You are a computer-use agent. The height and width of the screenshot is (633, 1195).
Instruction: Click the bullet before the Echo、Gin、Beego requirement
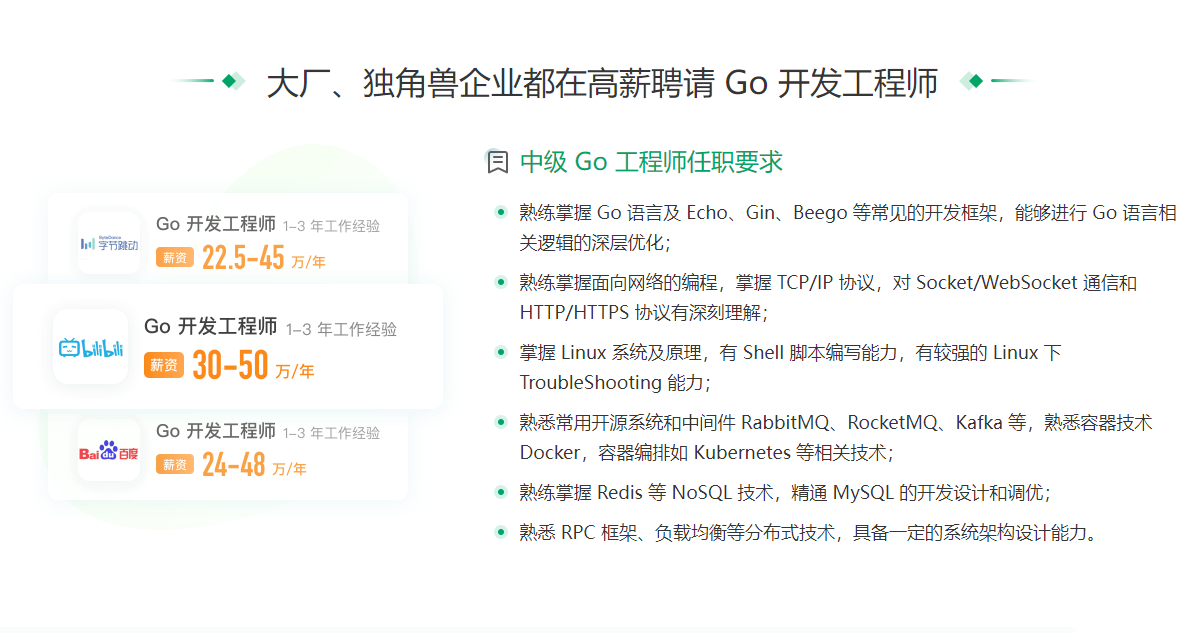coord(500,213)
